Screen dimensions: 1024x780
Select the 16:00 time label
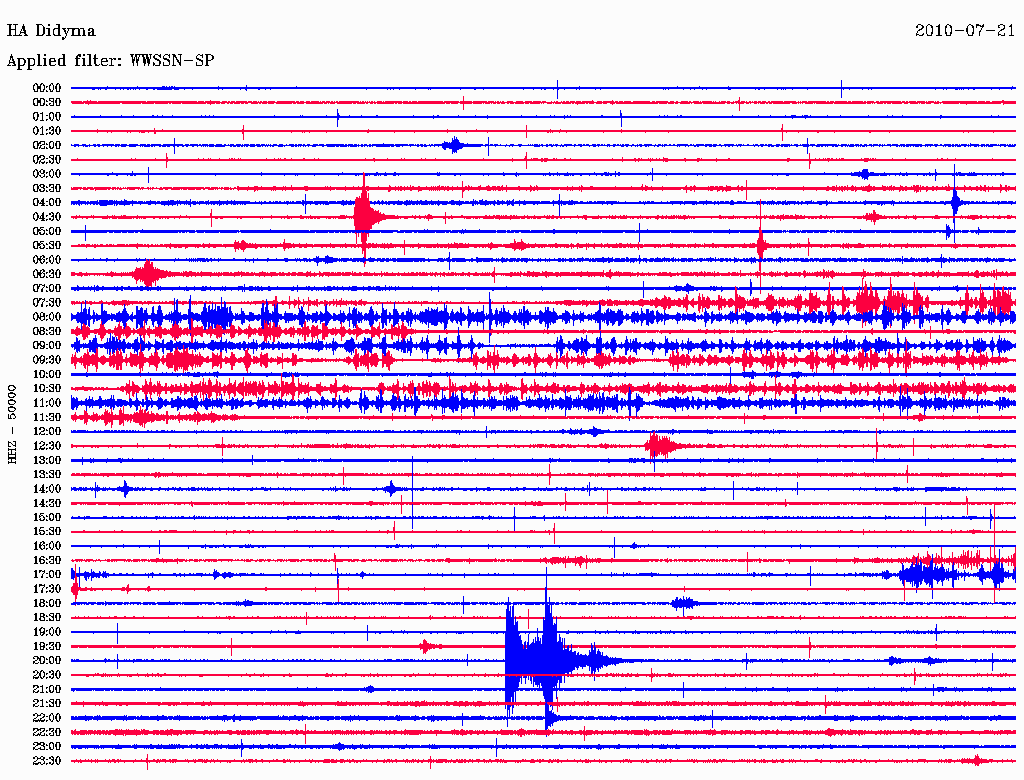point(46,546)
